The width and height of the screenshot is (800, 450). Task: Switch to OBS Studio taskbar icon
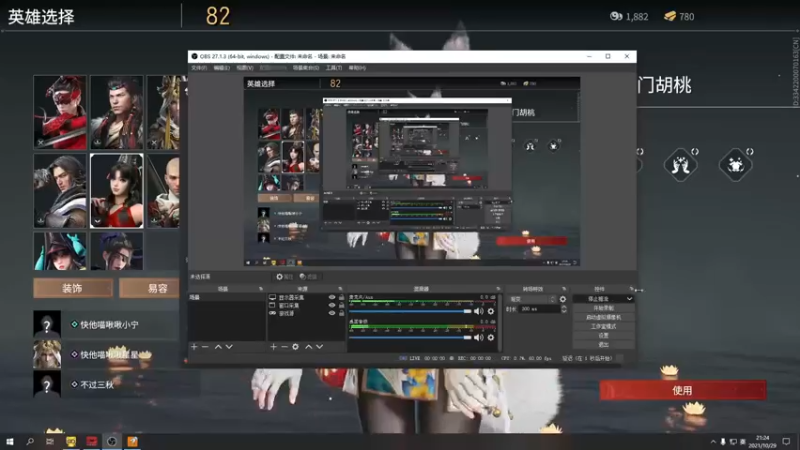tap(112, 441)
